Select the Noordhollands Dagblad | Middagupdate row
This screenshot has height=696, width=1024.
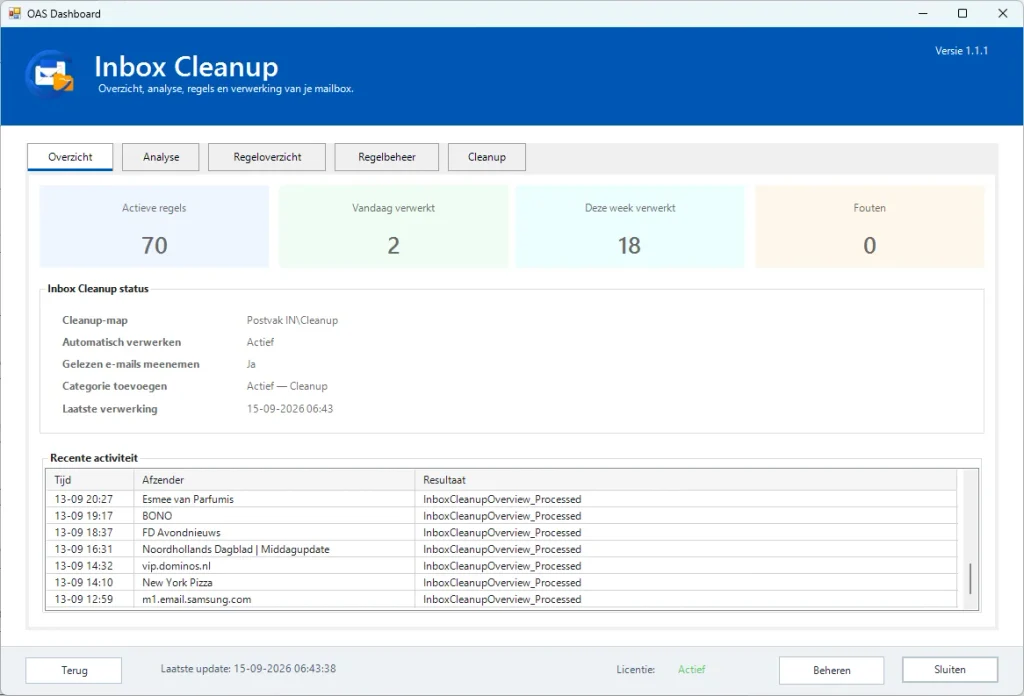pyautogui.click(x=502, y=549)
